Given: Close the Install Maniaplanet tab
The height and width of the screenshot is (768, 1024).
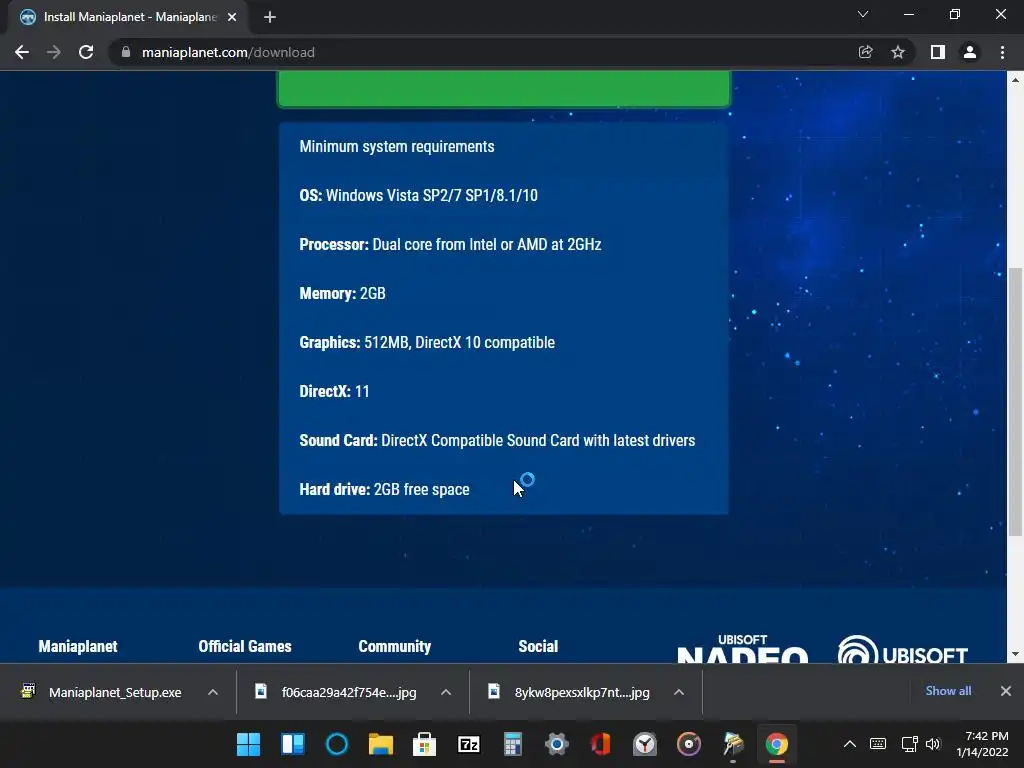Looking at the screenshot, I should [232, 18].
